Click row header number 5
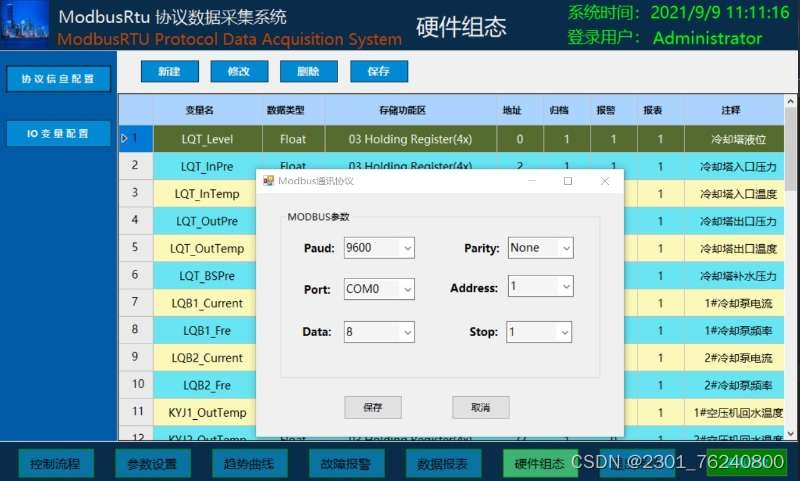Viewport: 800px width, 481px height. click(x=136, y=247)
